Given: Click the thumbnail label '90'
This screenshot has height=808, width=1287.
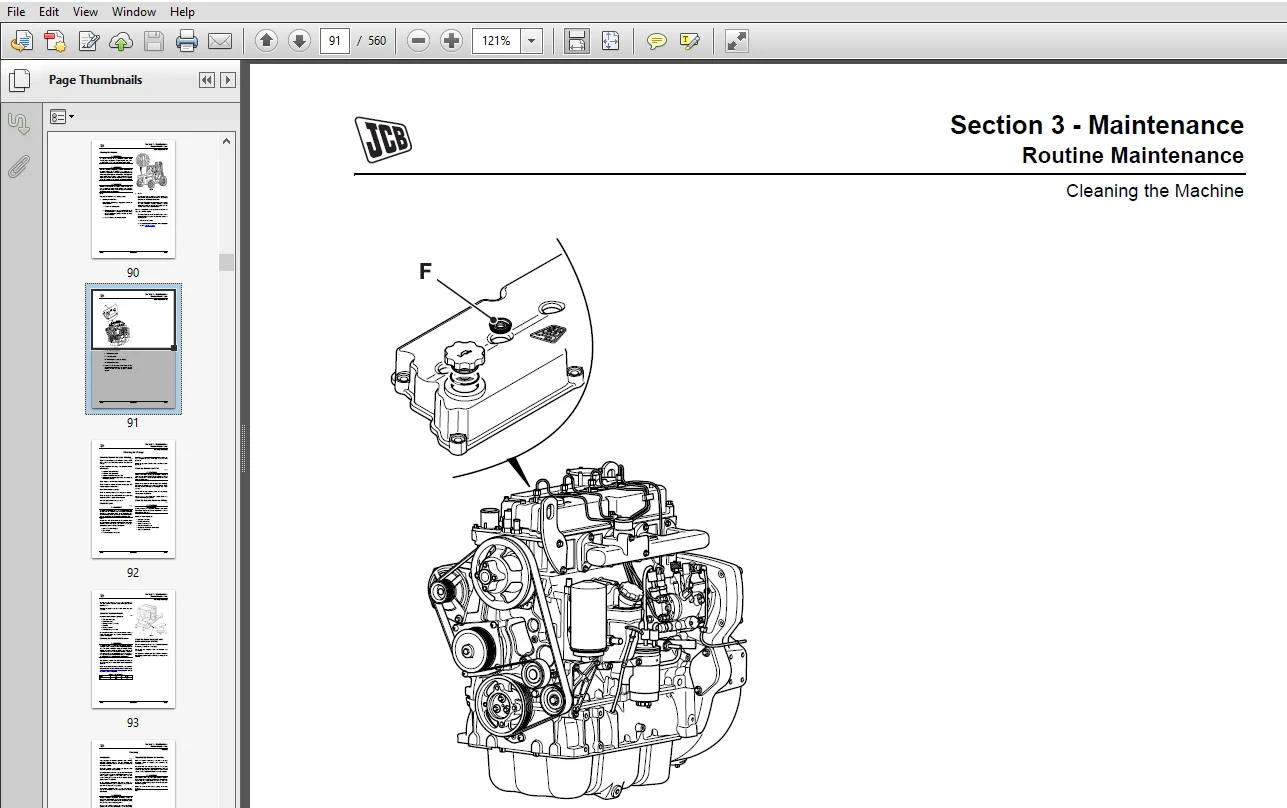Looking at the screenshot, I should click(133, 273).
